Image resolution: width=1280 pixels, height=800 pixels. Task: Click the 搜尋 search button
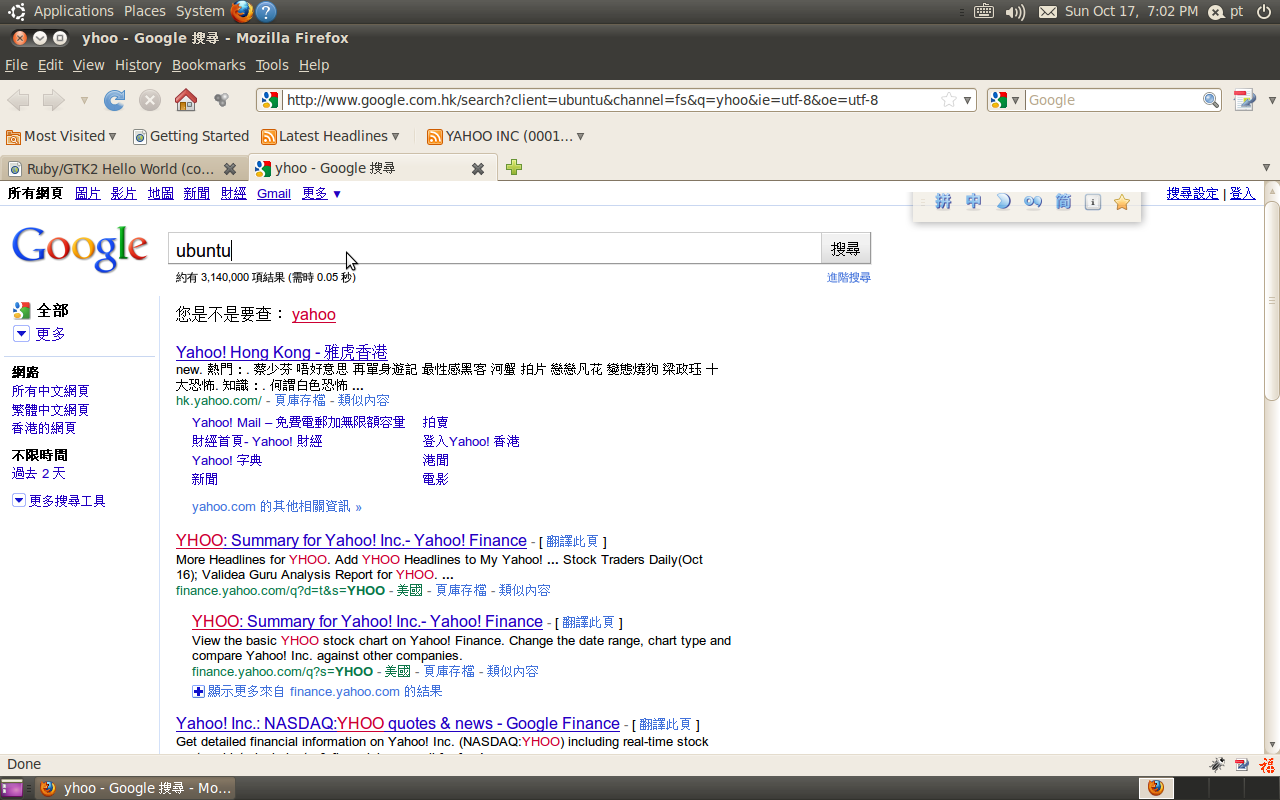(x=845, y=249)
